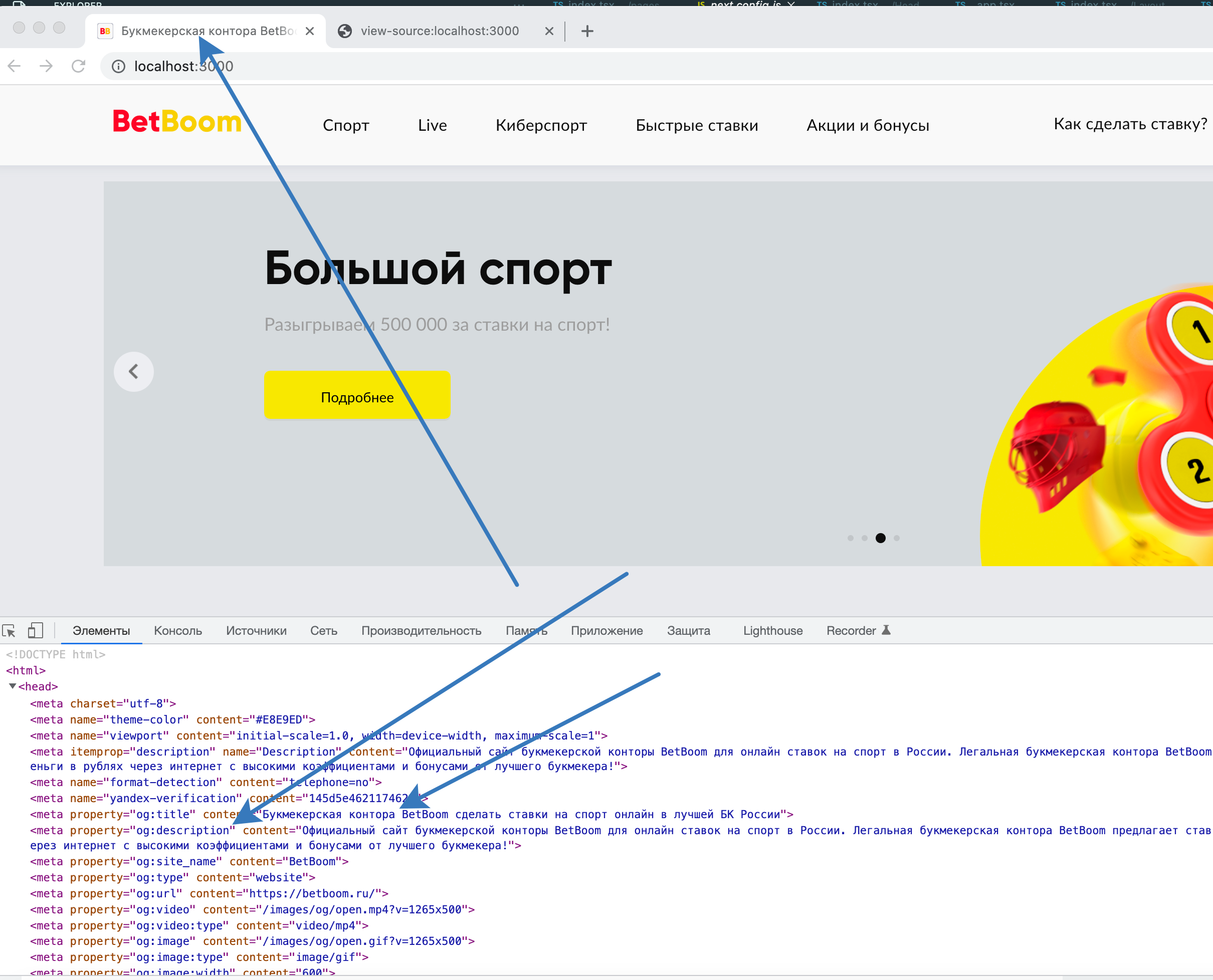Open the site information dropdown in address bar
The image size is (1213, 980).
point(118,66)
